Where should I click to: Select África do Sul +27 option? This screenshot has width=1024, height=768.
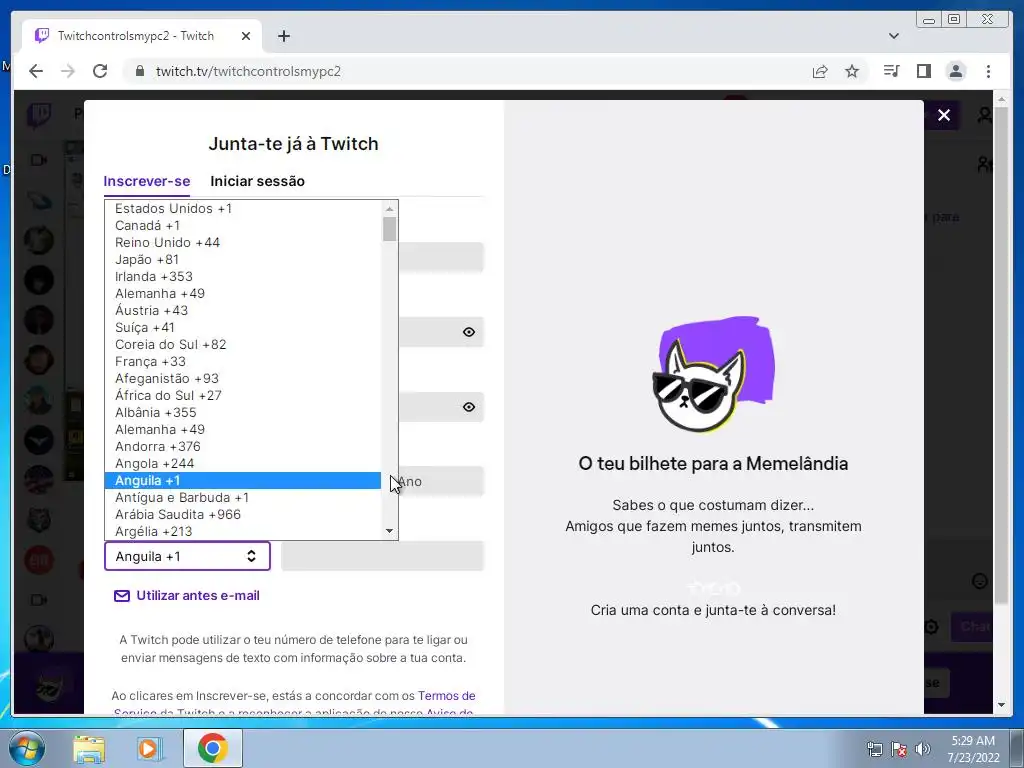[x=242, y=396]
